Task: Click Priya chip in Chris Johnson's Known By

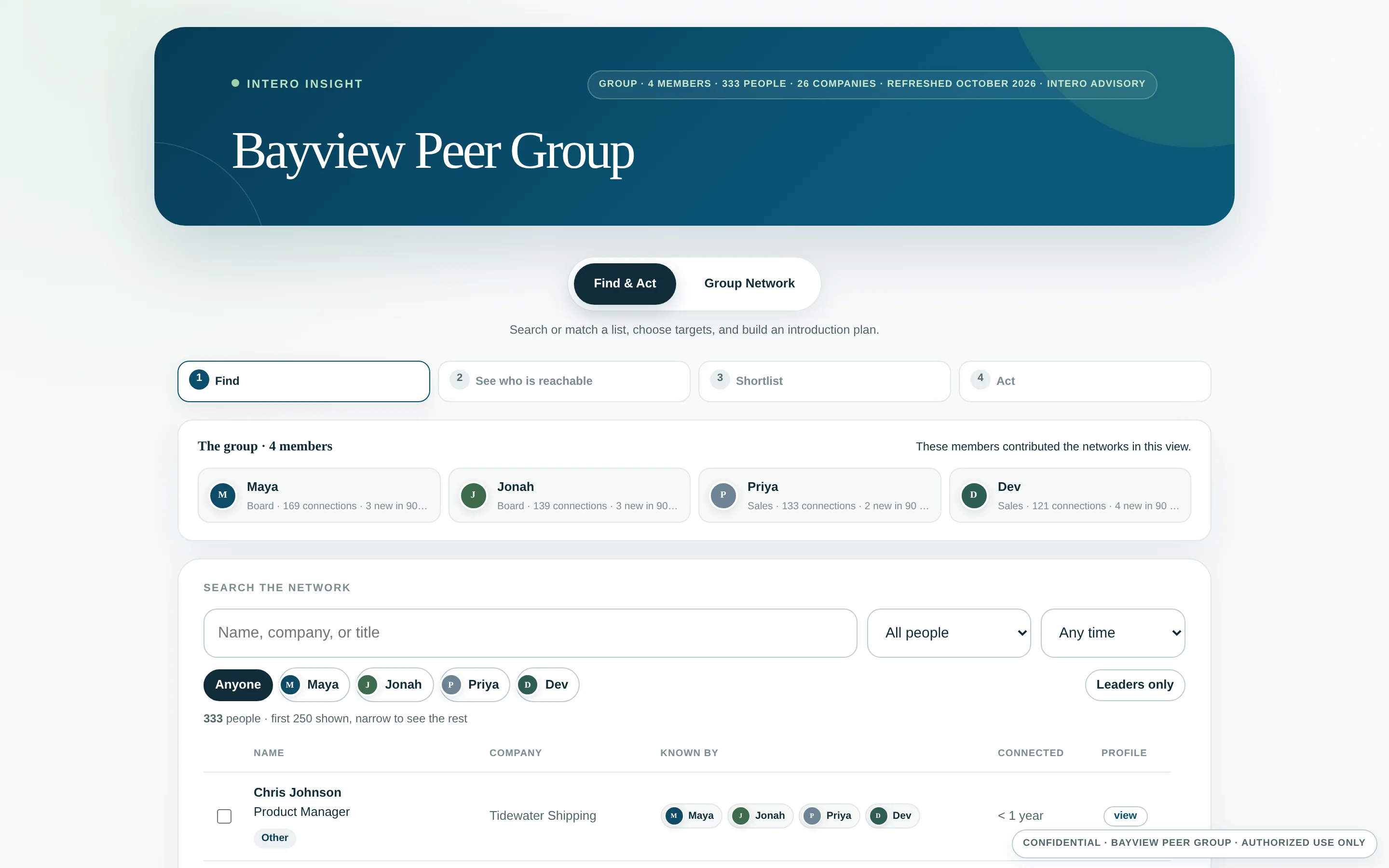Action: [x=829, y=816]
